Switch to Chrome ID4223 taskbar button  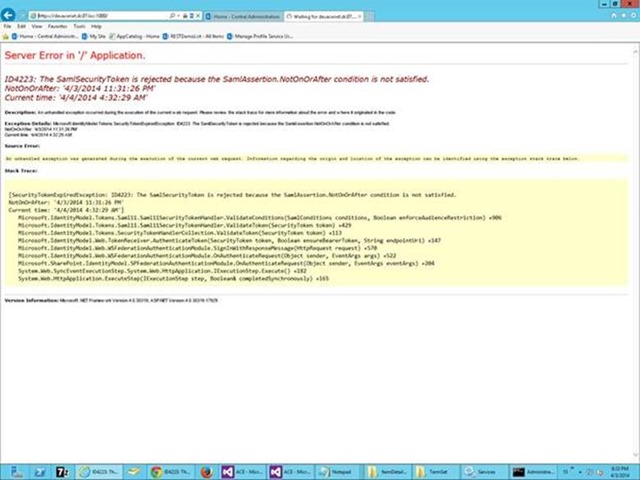(171, 472)
